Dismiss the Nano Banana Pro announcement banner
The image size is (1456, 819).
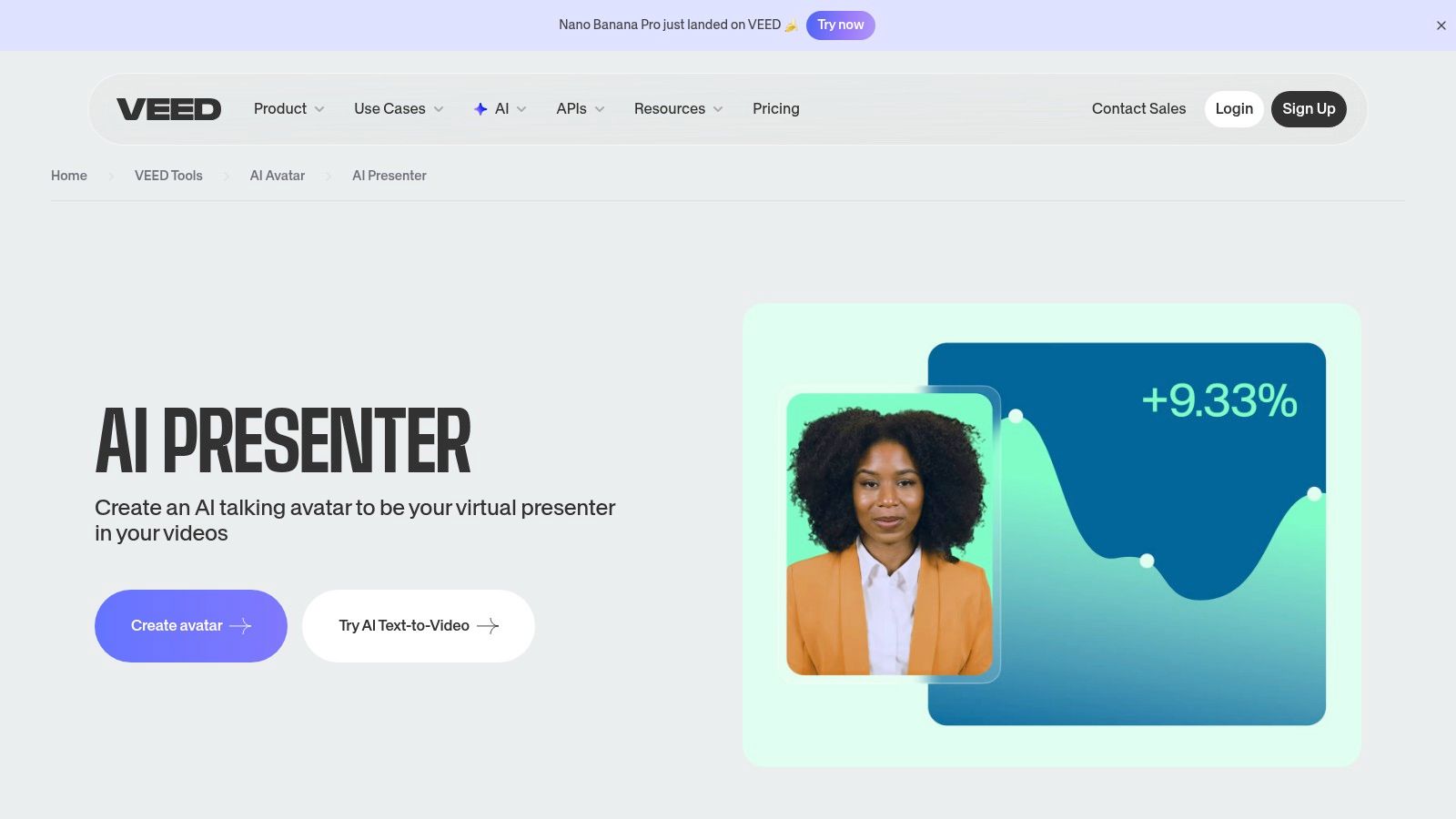pos(1441,25)
